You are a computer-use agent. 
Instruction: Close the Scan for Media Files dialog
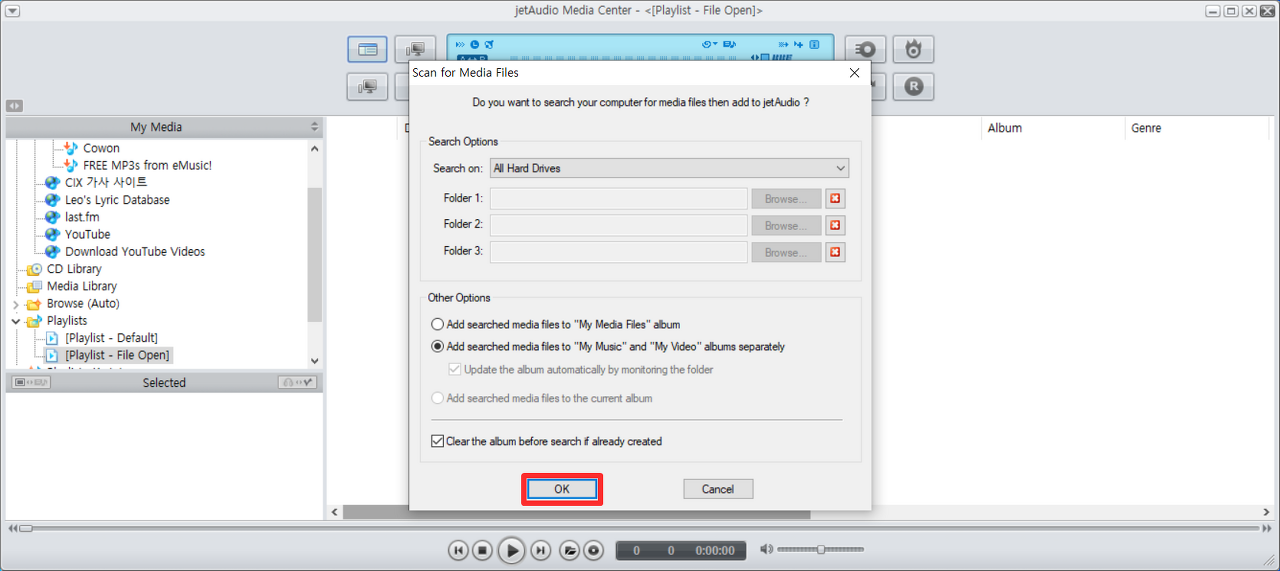pyautogui.click(x=854, y=73)
